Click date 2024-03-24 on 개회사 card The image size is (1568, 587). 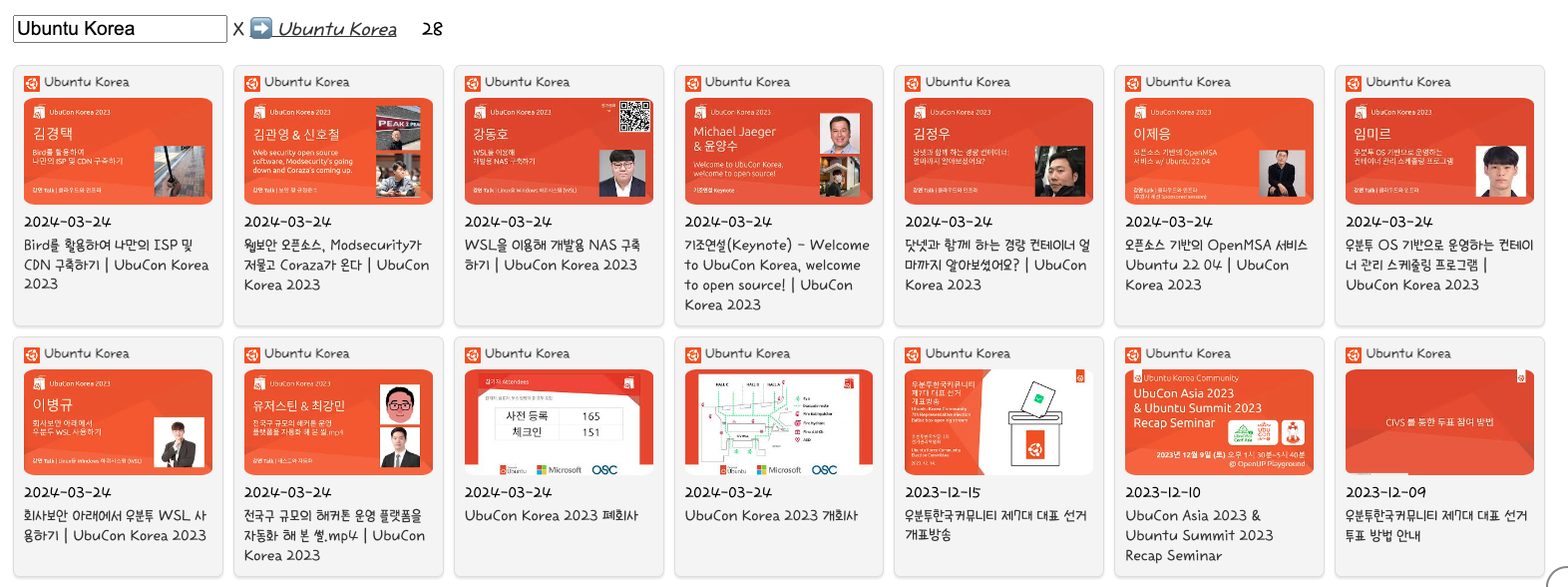coord(728,492)
